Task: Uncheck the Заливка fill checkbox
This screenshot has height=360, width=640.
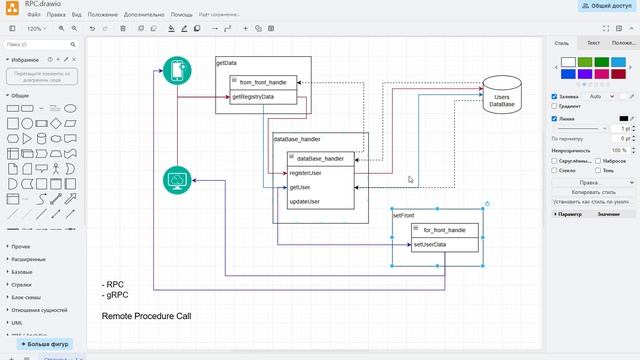Action: (x=554, y=97)
